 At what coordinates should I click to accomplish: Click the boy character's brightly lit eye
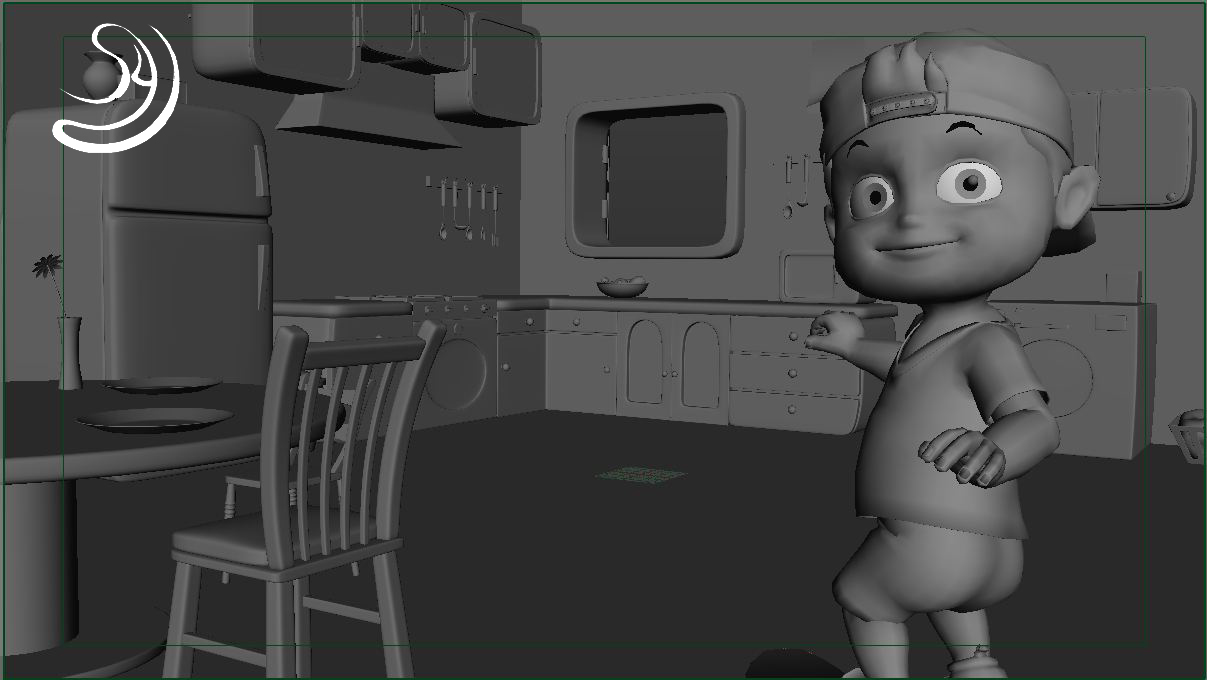pos(969,182)
